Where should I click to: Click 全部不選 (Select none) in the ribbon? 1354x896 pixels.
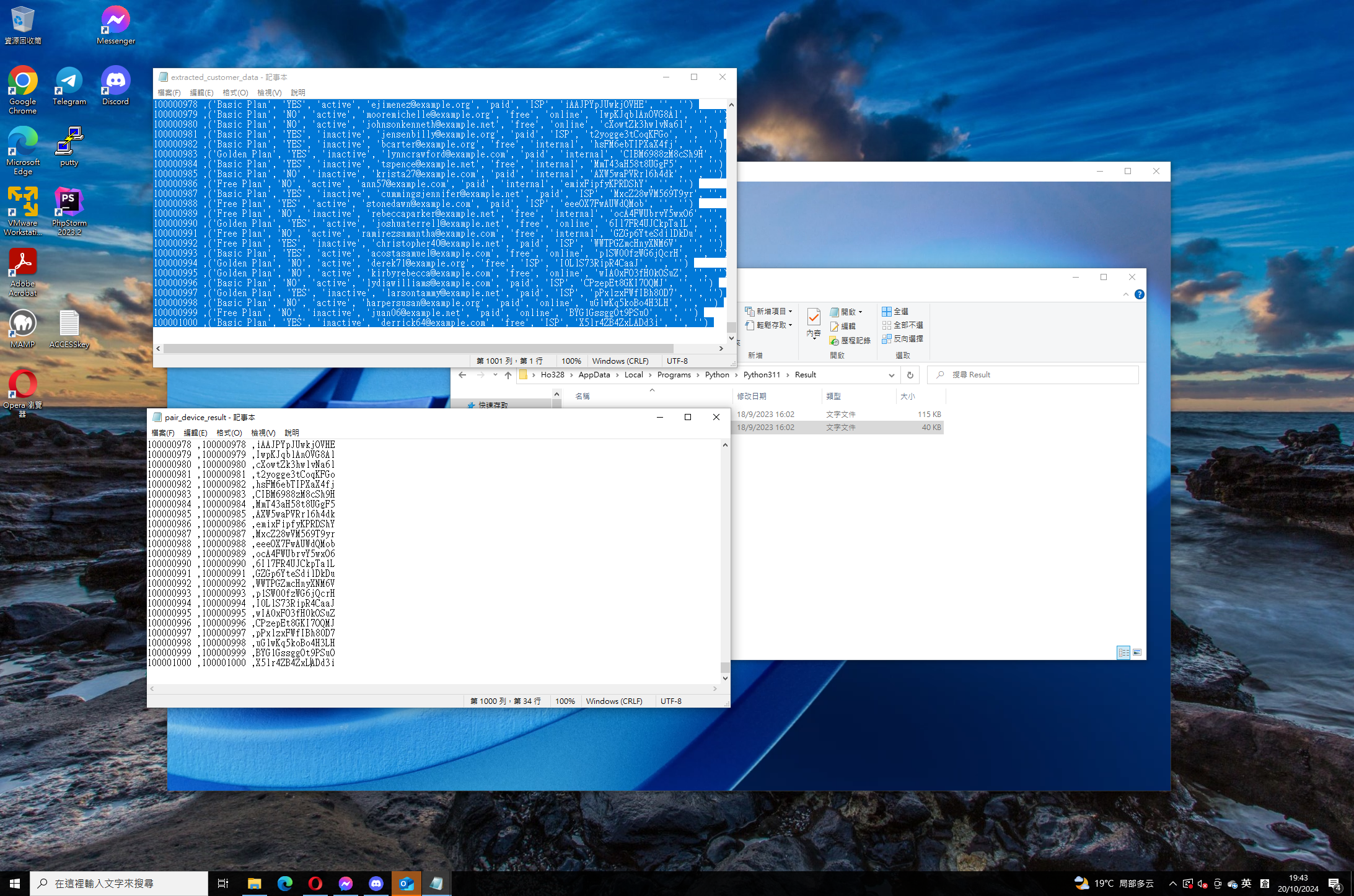point(902,325)
